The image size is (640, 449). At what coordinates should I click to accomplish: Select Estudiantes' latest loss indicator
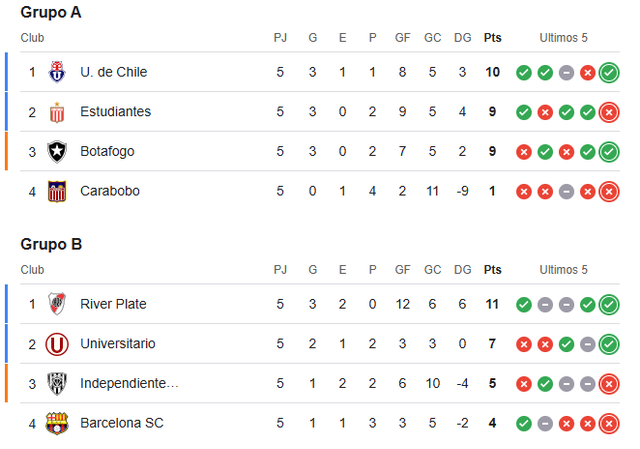click(x=609, y=112)
